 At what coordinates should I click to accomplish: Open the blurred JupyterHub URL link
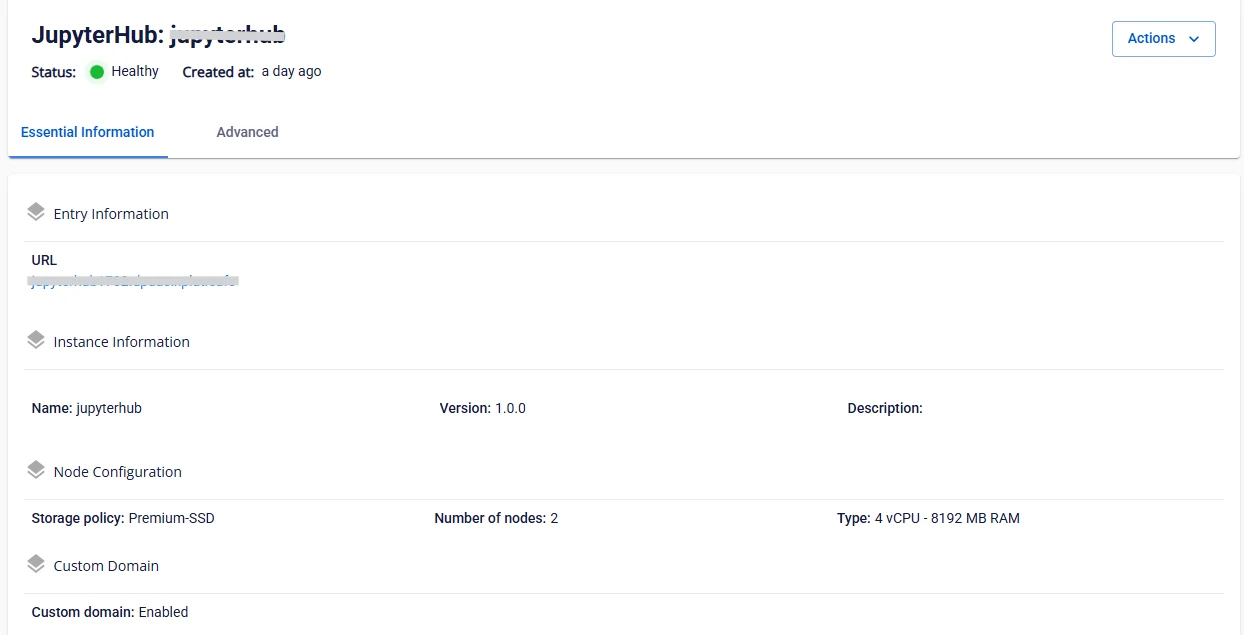pyautogui.click(x=134, y=281)
